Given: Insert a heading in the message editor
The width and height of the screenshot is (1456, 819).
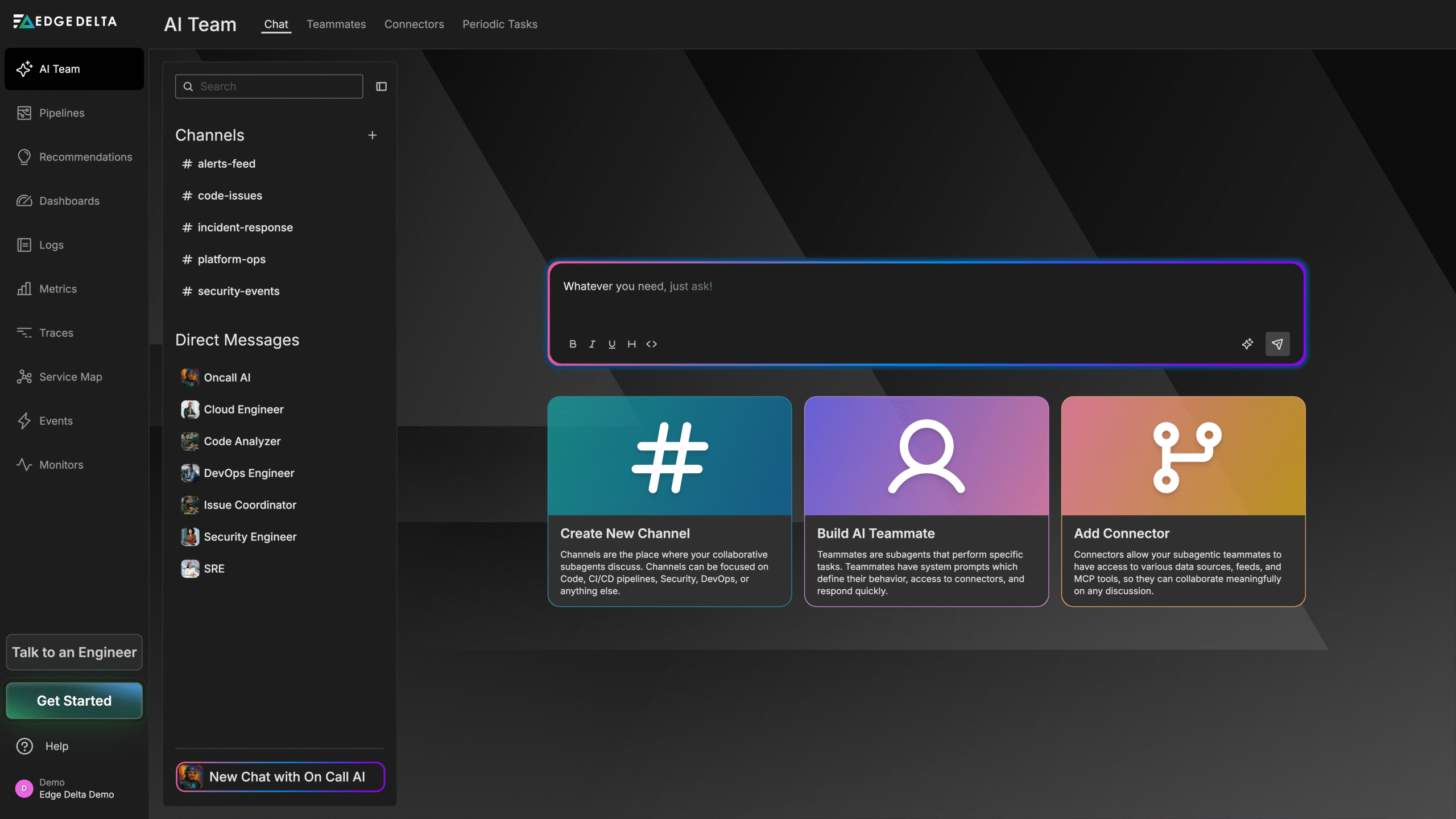Looking at the screenshot, I should click(631, 344).
